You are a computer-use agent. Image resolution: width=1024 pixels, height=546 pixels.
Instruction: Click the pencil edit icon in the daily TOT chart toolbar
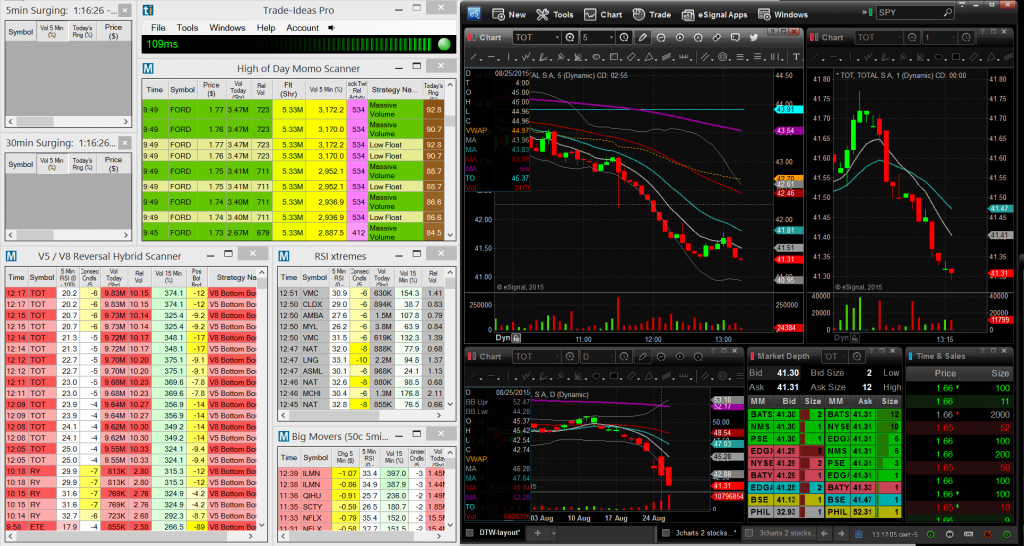tap(643, 357)
